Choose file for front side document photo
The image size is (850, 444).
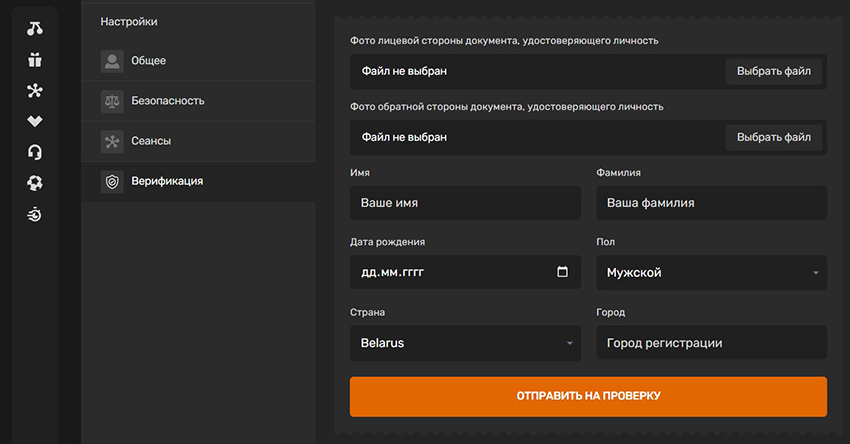[x=774, y=71]
